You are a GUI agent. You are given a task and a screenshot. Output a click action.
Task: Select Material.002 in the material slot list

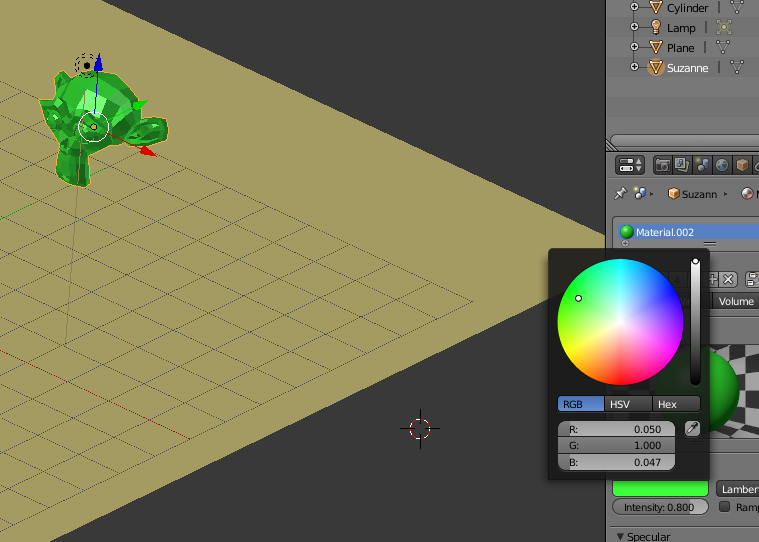point(688,232)
